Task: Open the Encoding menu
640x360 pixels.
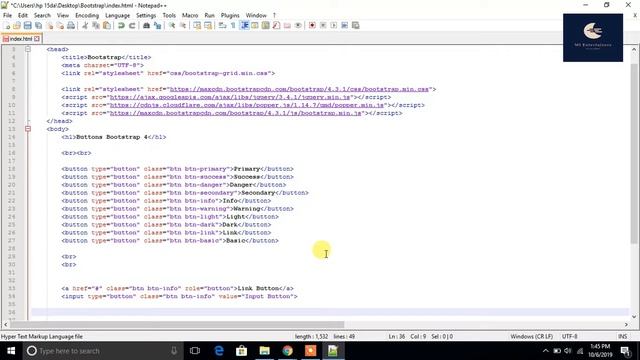Action: click(x=87, y=15)
